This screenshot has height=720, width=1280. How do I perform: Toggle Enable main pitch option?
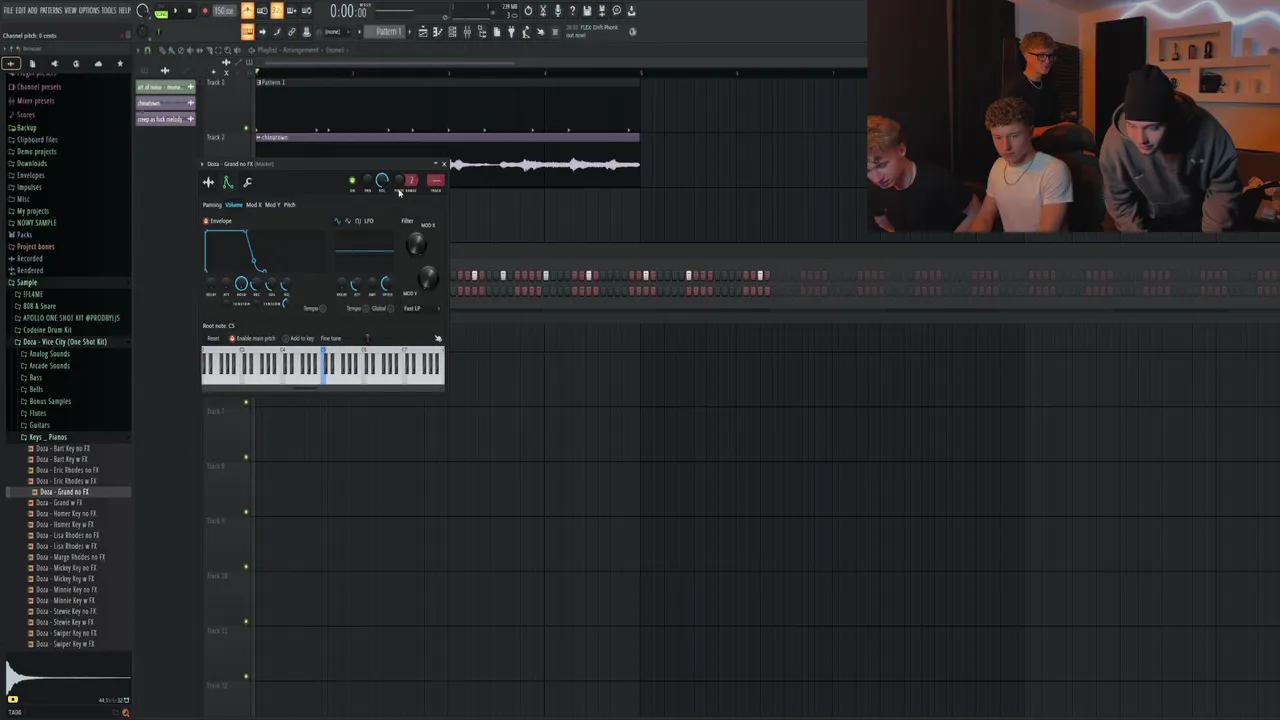tap(252, 338)
